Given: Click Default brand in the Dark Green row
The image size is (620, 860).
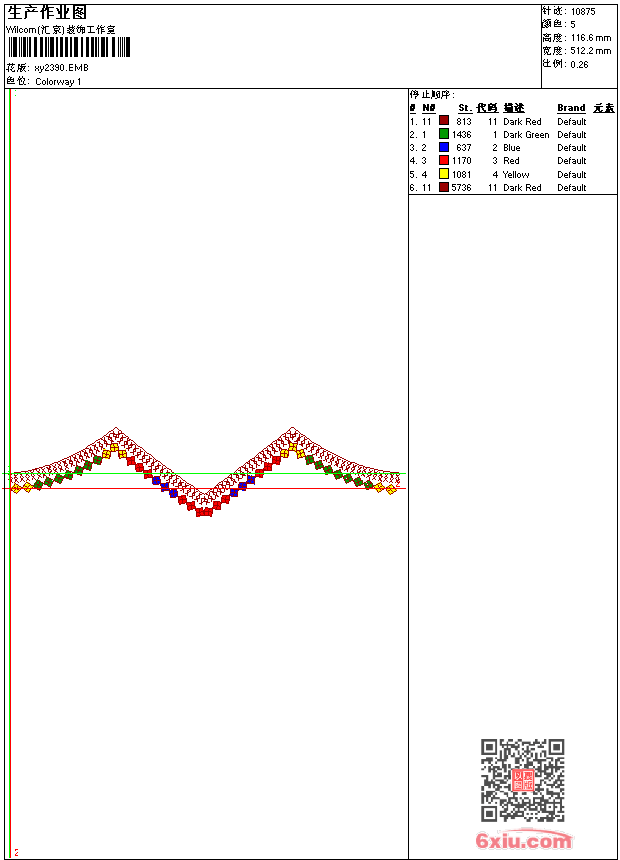Looking at the screenshot, I should (x=572, y=135).
